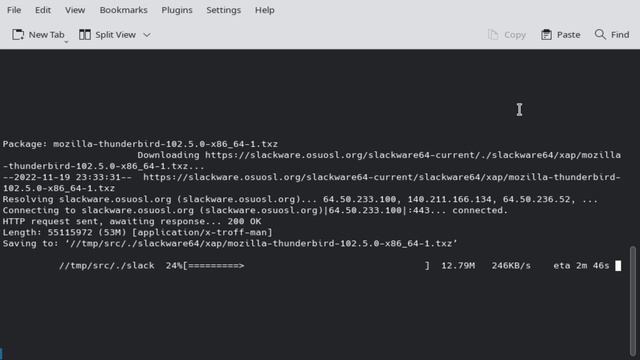The image size is (640, 360).
Task: Open the Settings menu
Action: 223,10
